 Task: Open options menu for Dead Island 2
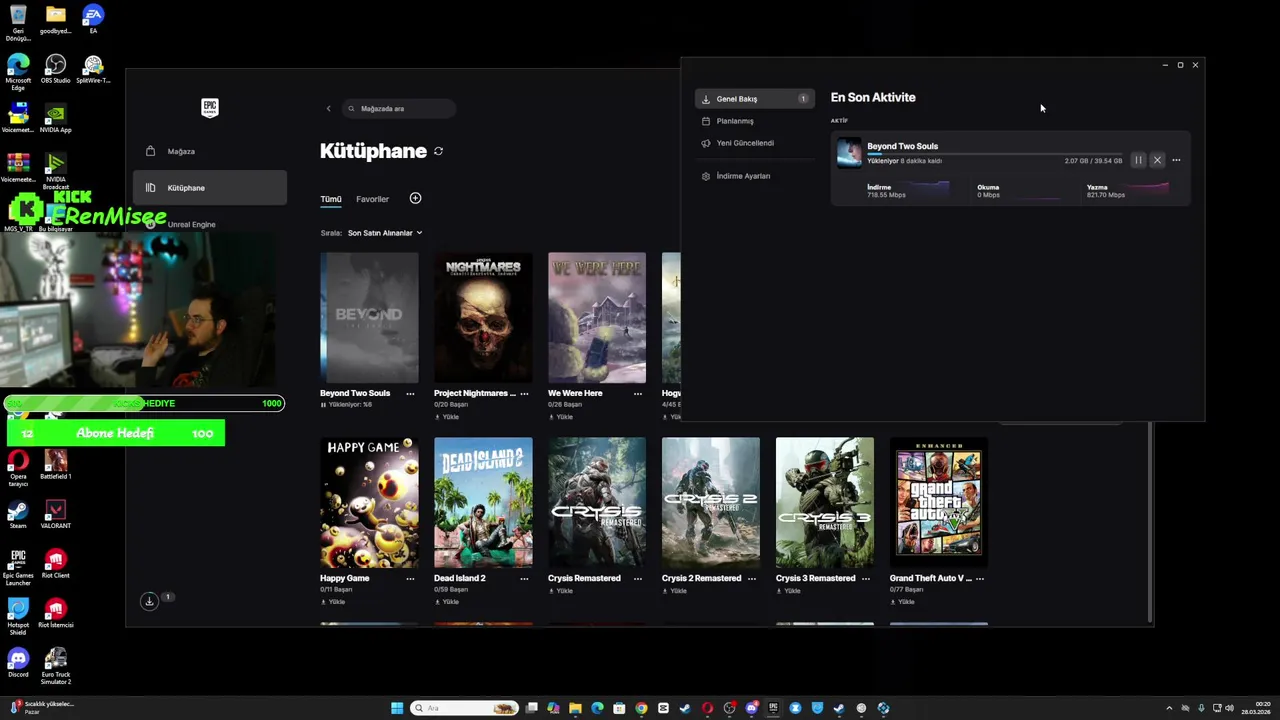524,578
